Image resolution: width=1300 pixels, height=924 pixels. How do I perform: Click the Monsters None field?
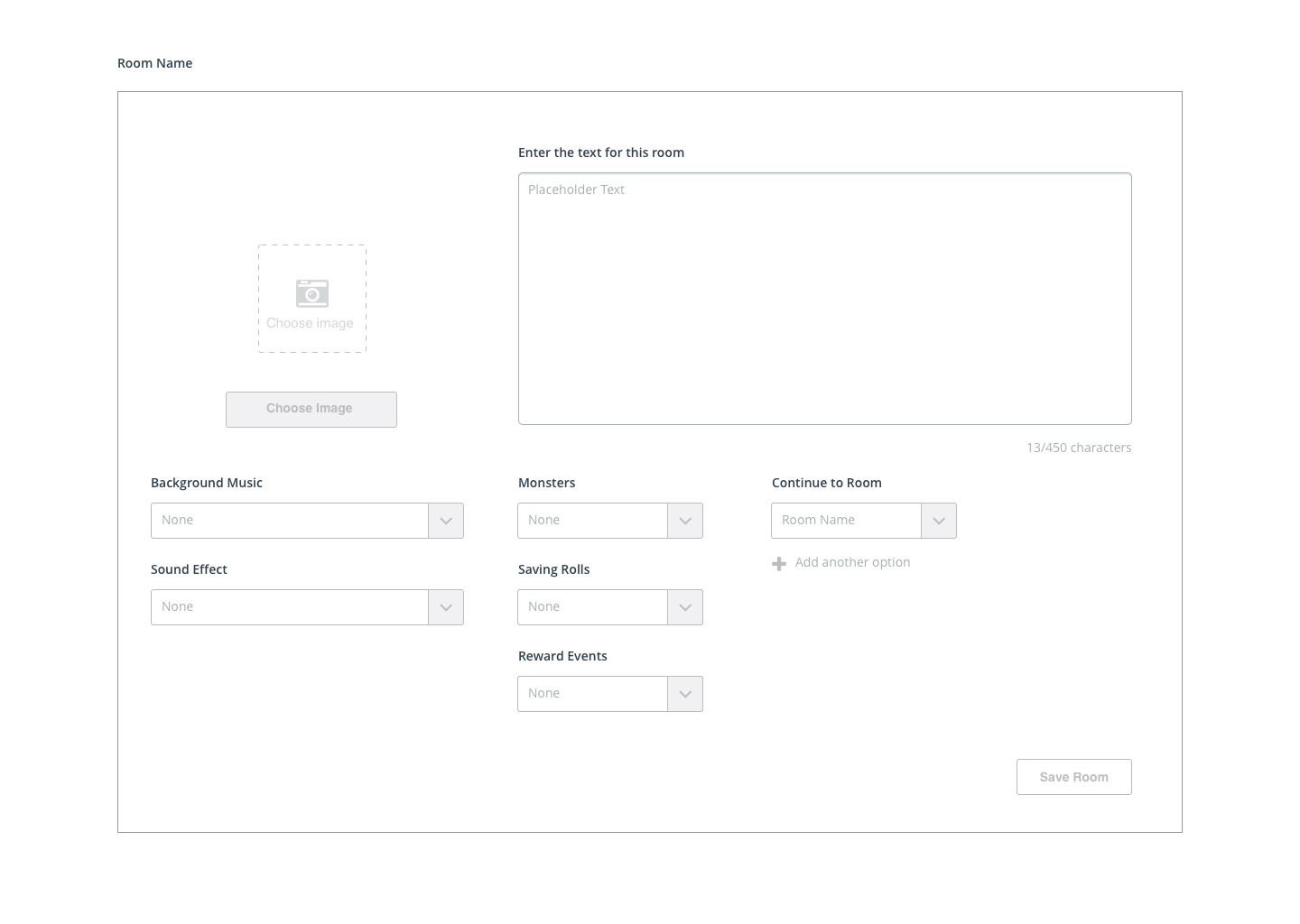(x=592, y=521)
